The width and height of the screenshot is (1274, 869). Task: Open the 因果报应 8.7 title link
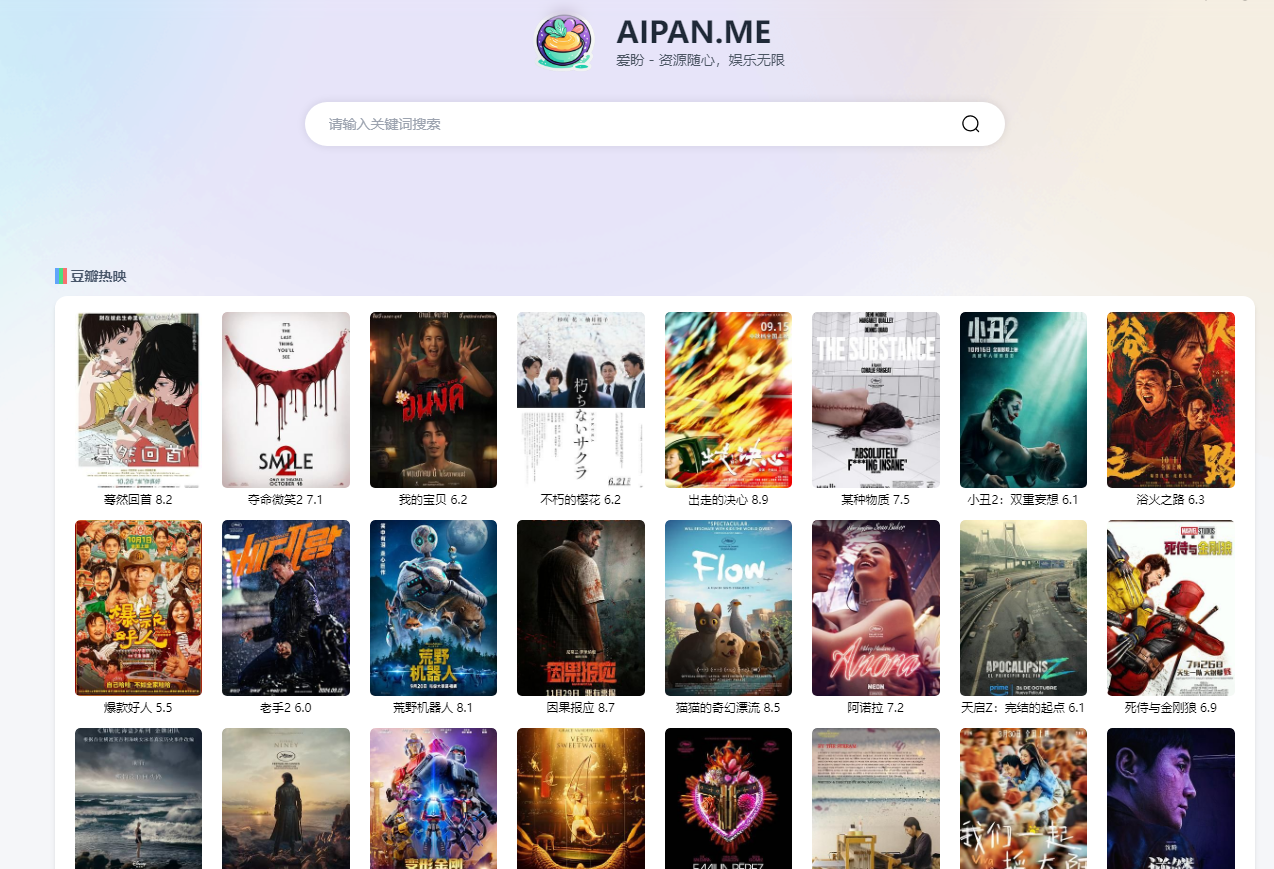click(581, 707)
